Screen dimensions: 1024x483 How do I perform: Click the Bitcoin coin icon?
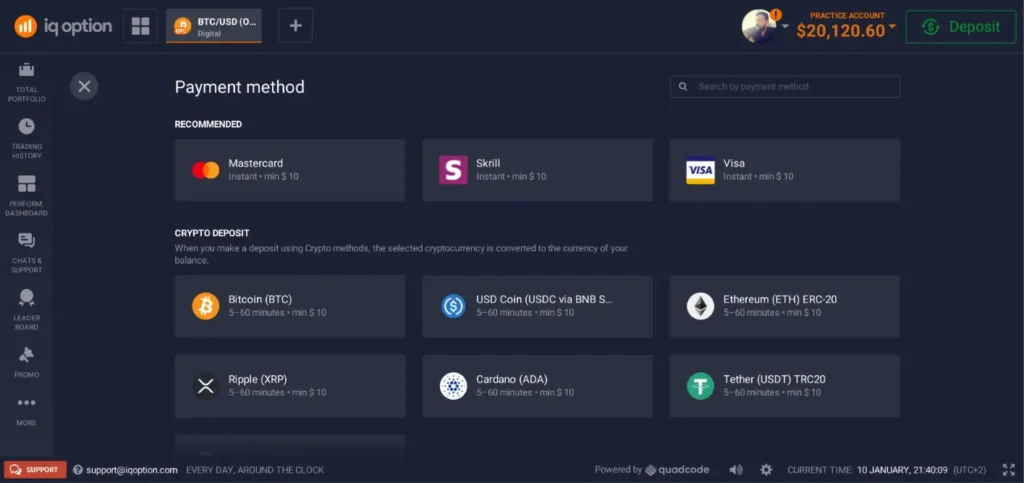(206, 306)
